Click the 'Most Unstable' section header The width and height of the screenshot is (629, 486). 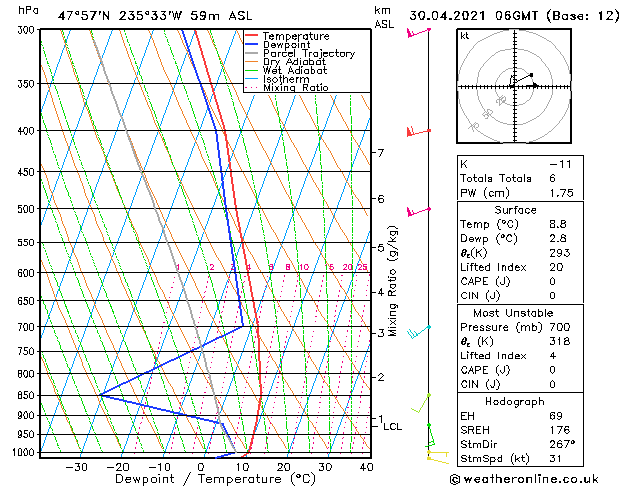(x=513, y=313)
